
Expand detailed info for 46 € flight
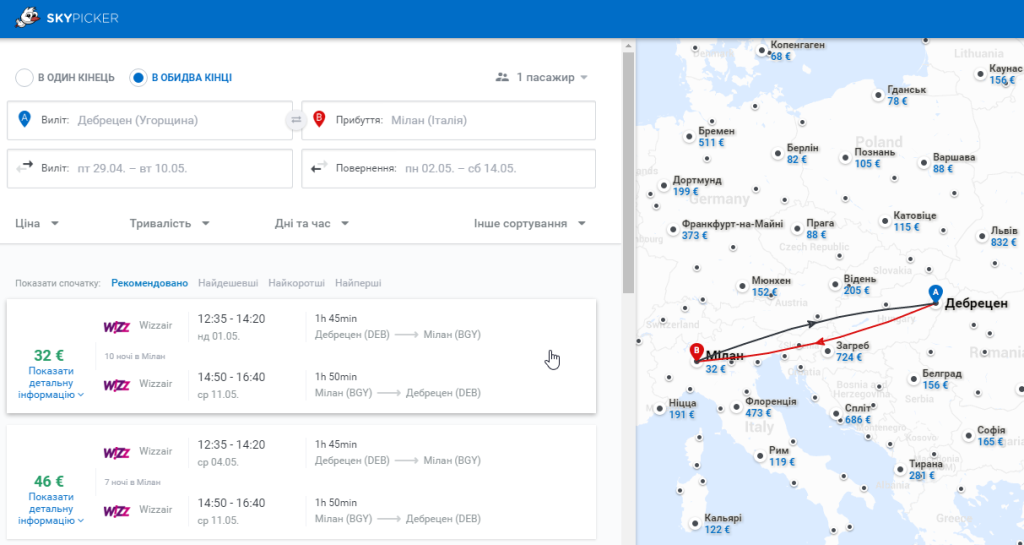click(51, 508)
